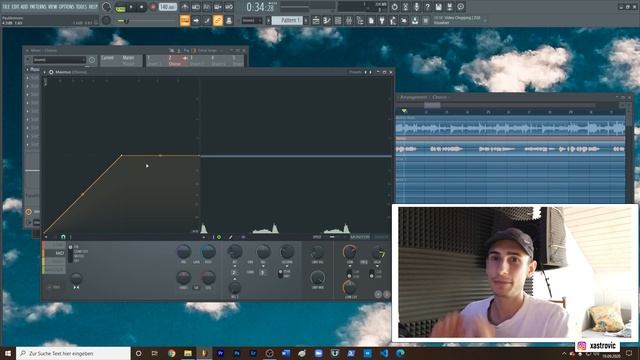This screenshot has width=640, height=360.
Task: Open the Channel rack view icon
Action: click(x=338, y=20)
